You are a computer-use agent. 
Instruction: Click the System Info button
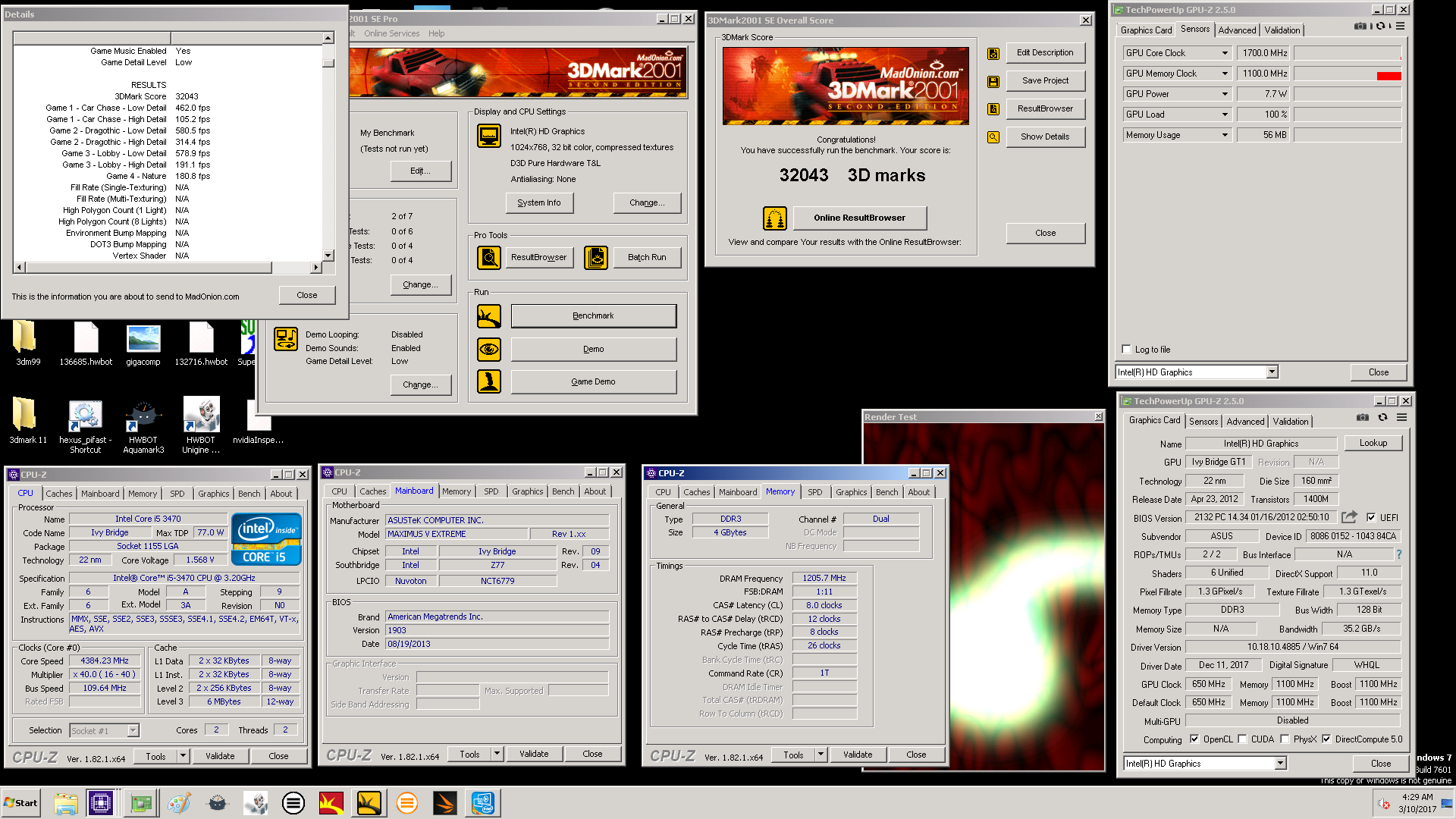(x=539, y=203)
